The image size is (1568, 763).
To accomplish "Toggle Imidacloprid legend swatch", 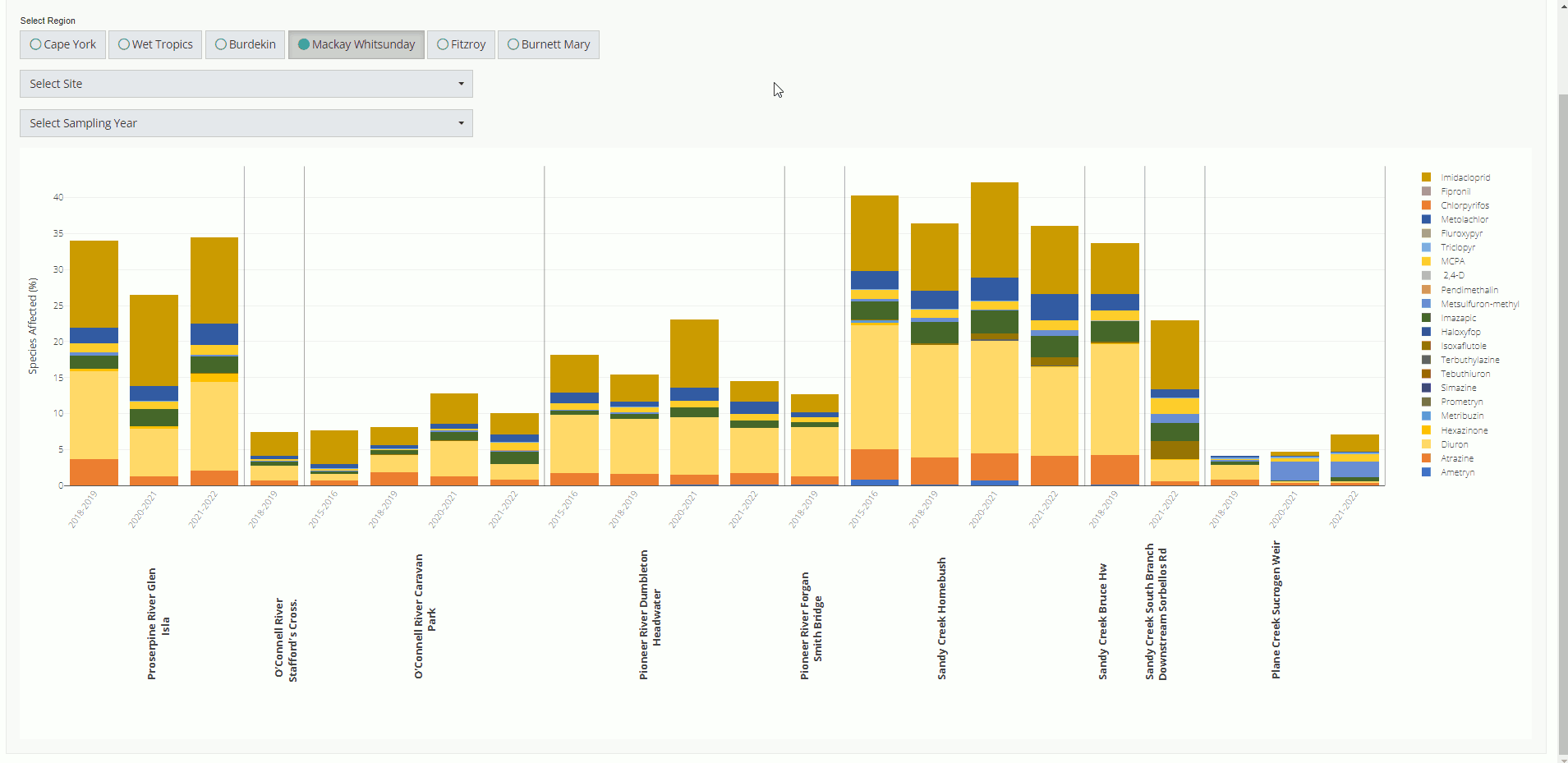I will (1427, 177).
